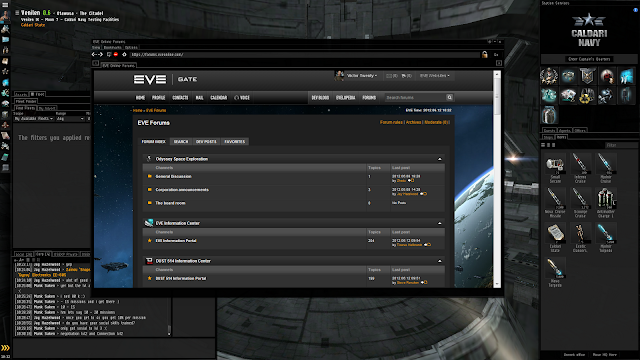Open the location menu icon beside Venilen
This screenshot has height=360, width=640.
click(17, 13)
